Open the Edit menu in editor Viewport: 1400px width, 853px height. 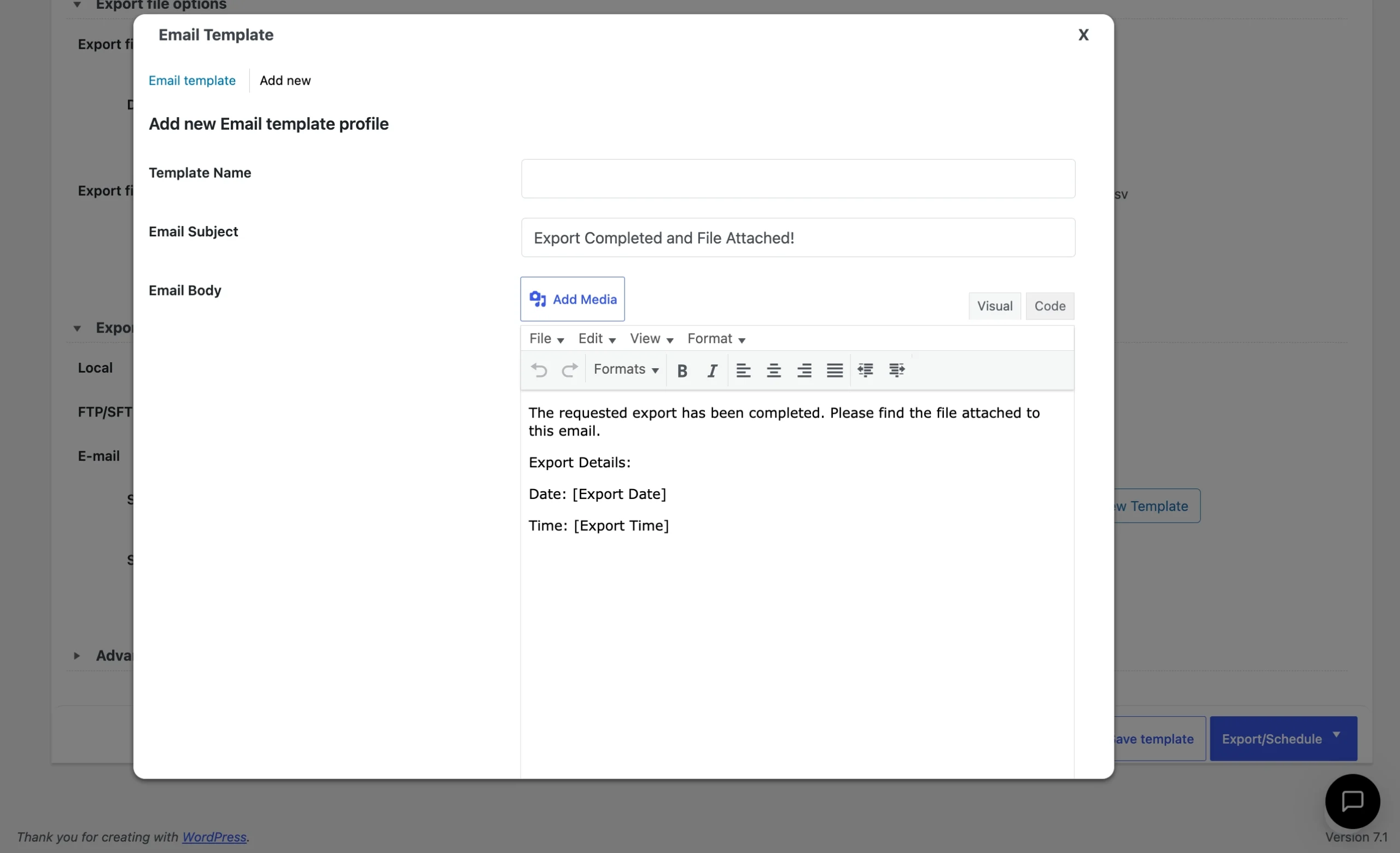(597, 339)
